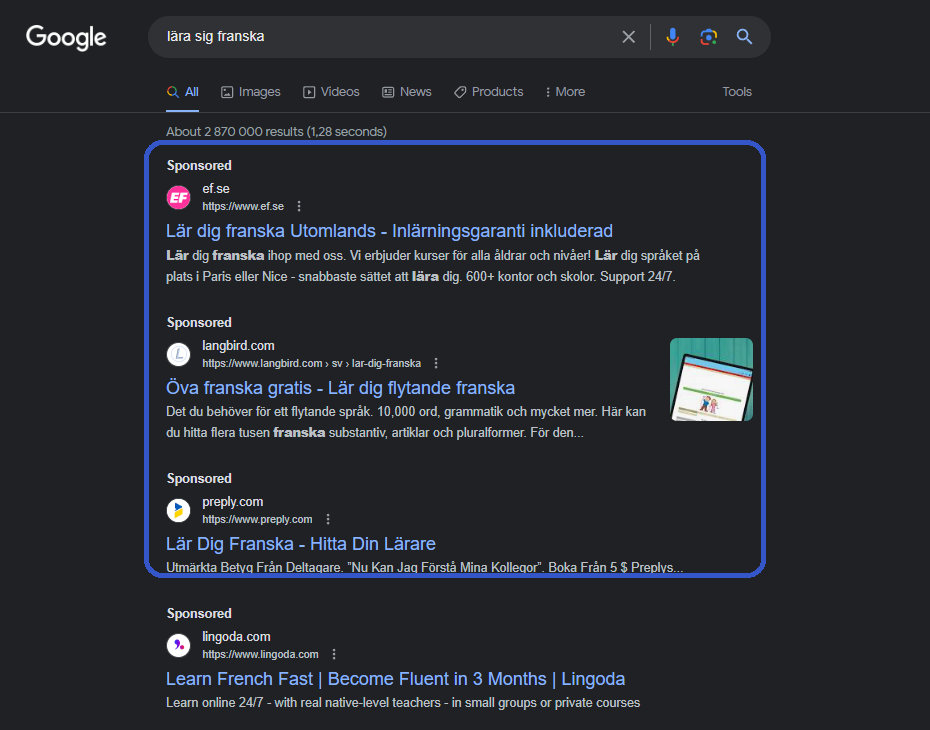Start voice search with microphone icon
Image resolution: width=930 pixels, height=730 pixels.
(672, 37)
